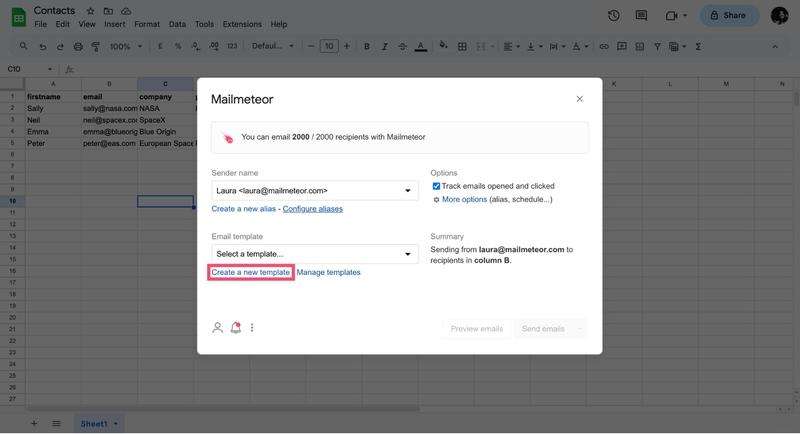The image size is (800, 434).
Task: Click the Functions sigma icon
Action: [x=698, y=46]
